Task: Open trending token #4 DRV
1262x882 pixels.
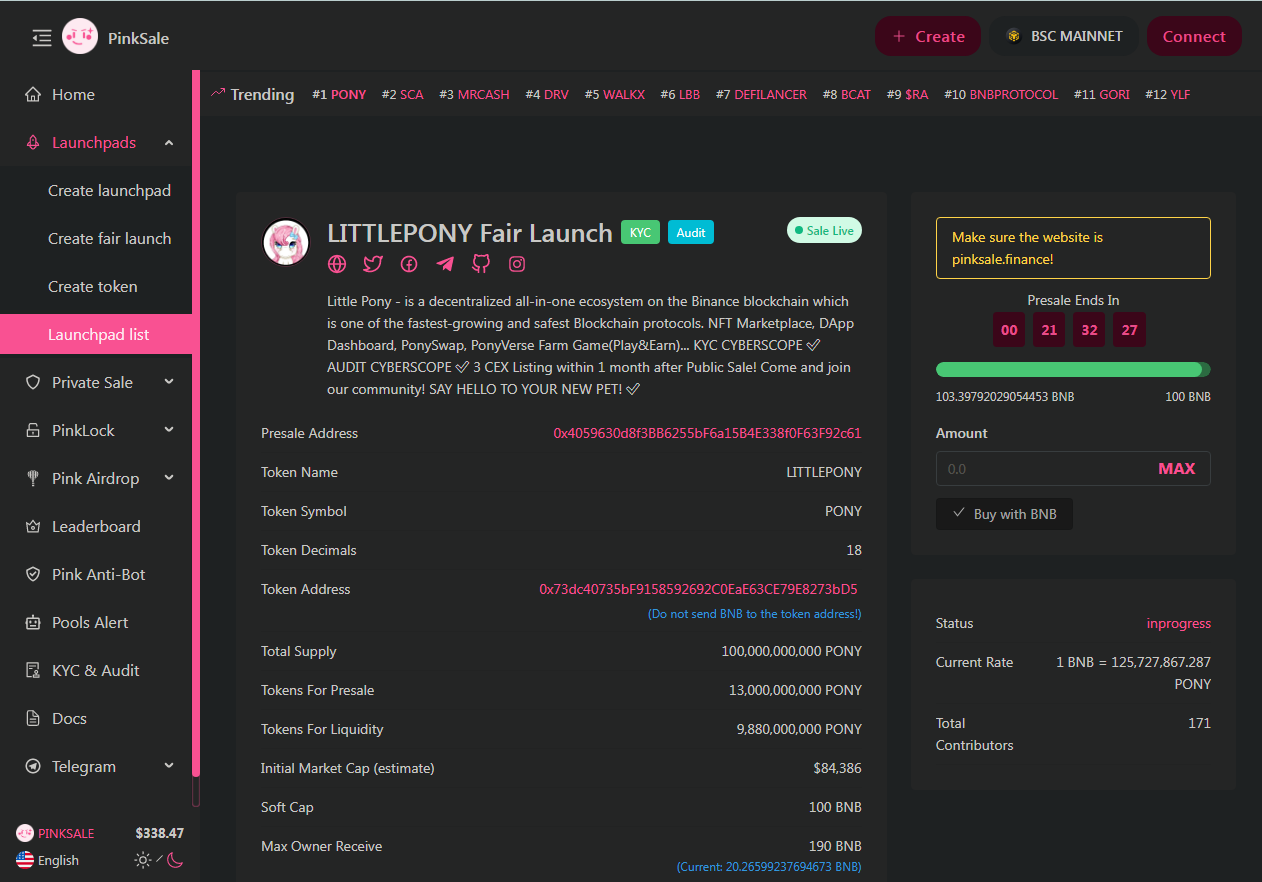Action: pyautogui.click(x=547, y=94)
